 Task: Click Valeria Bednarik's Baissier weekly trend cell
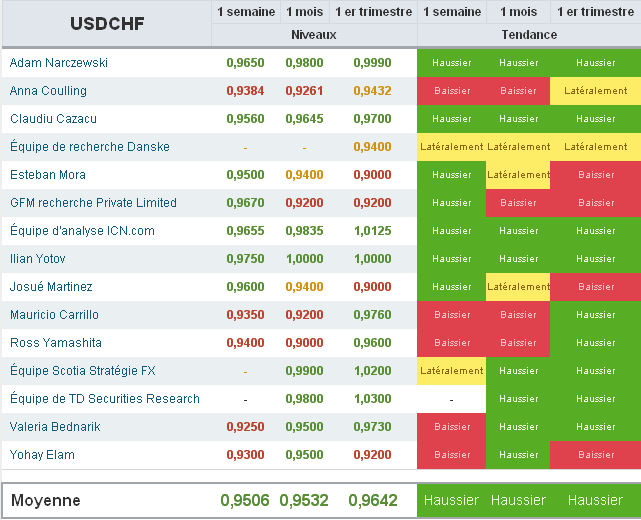tap(451, 427)
